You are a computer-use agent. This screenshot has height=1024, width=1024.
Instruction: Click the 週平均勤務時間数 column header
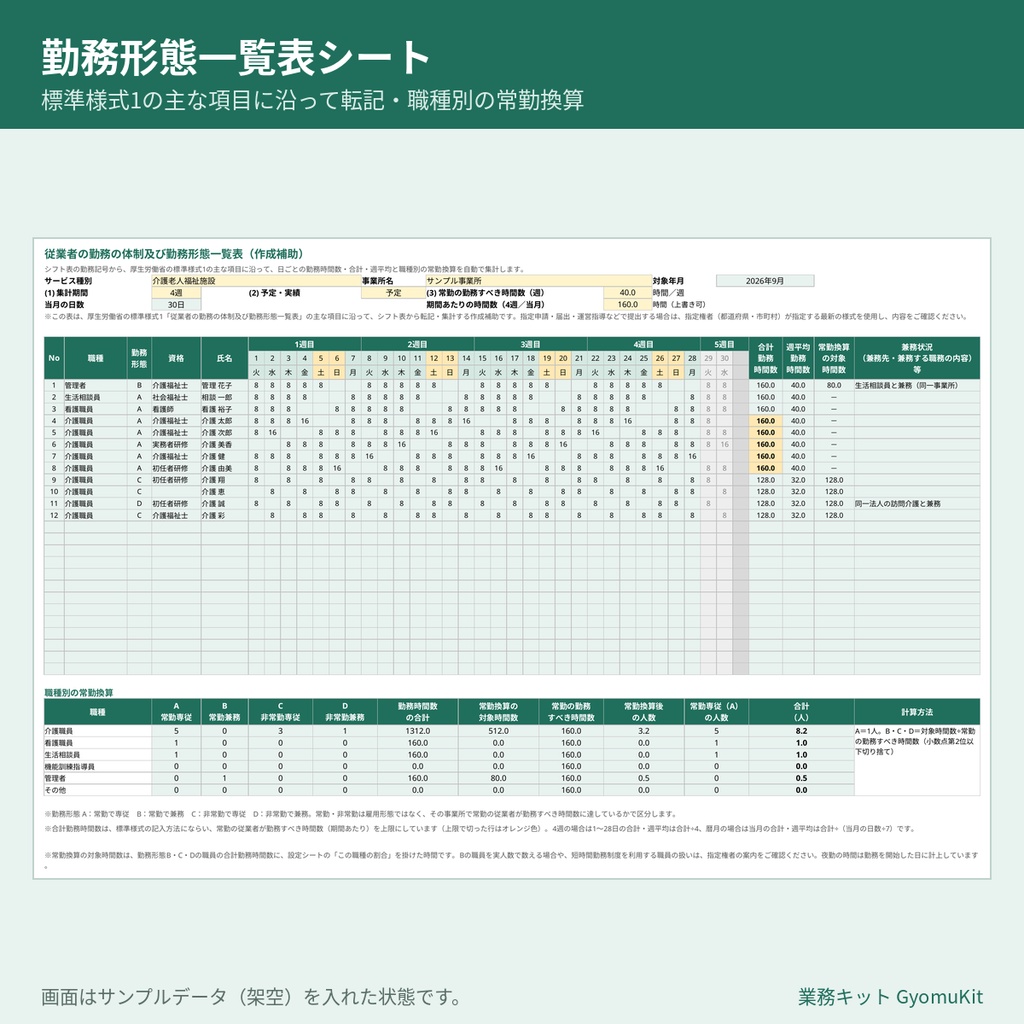[x=798, y=358]
